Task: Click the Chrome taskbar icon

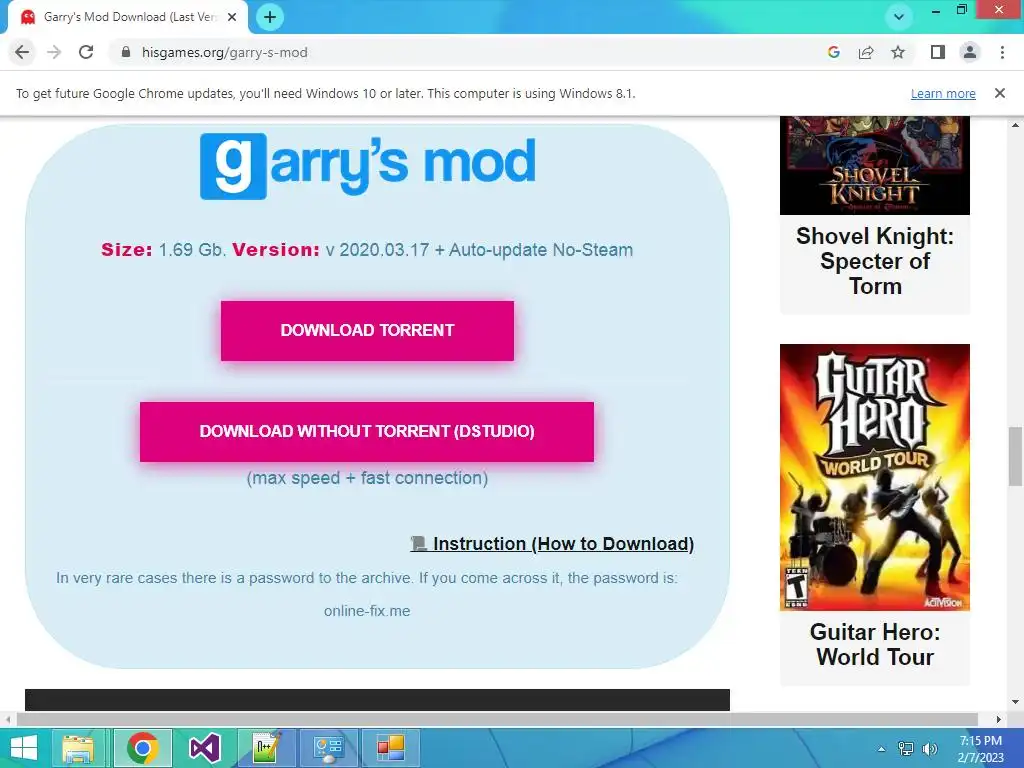Action: click(x=143, y=748)
